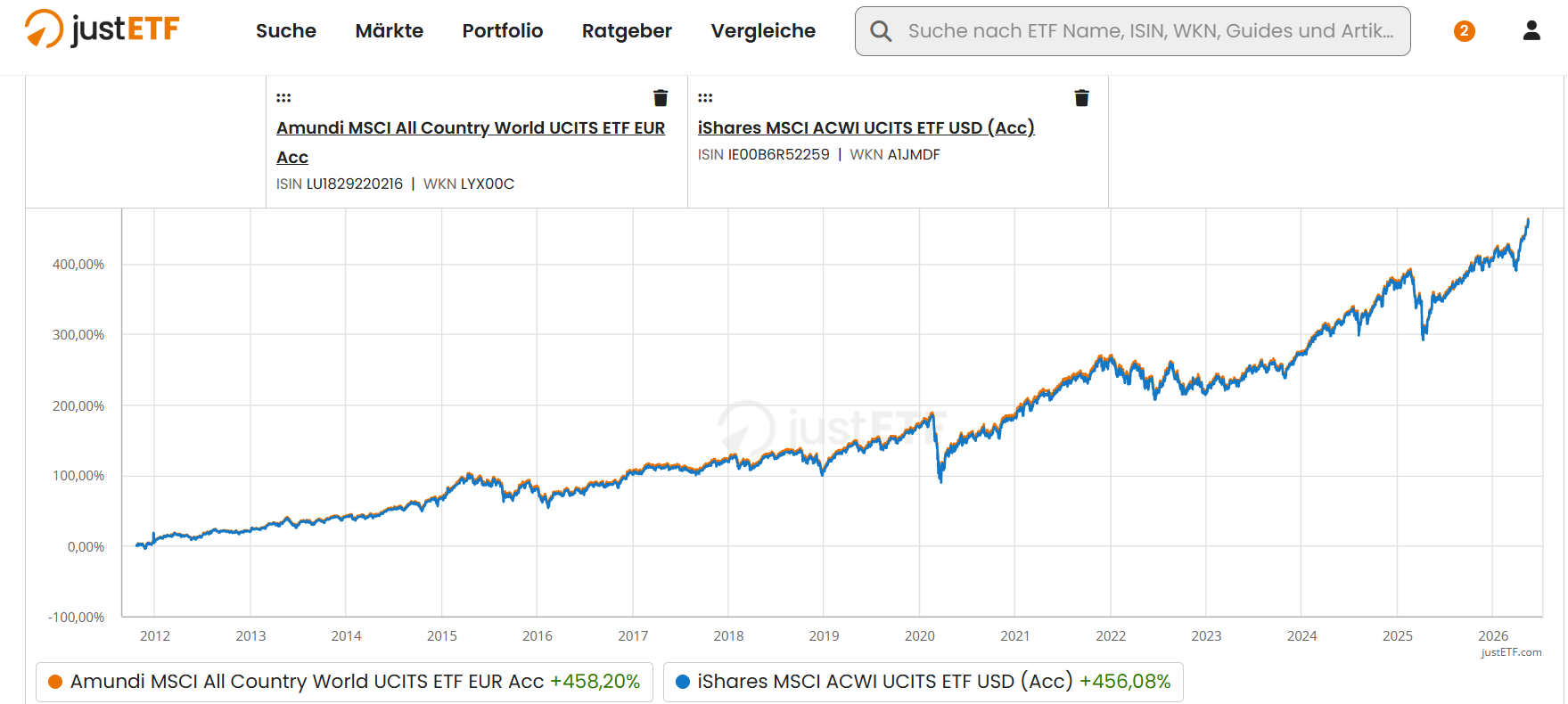This screenshot has width=1568, height=704.
Task: Open the Märkte menu
Action: 390,31
